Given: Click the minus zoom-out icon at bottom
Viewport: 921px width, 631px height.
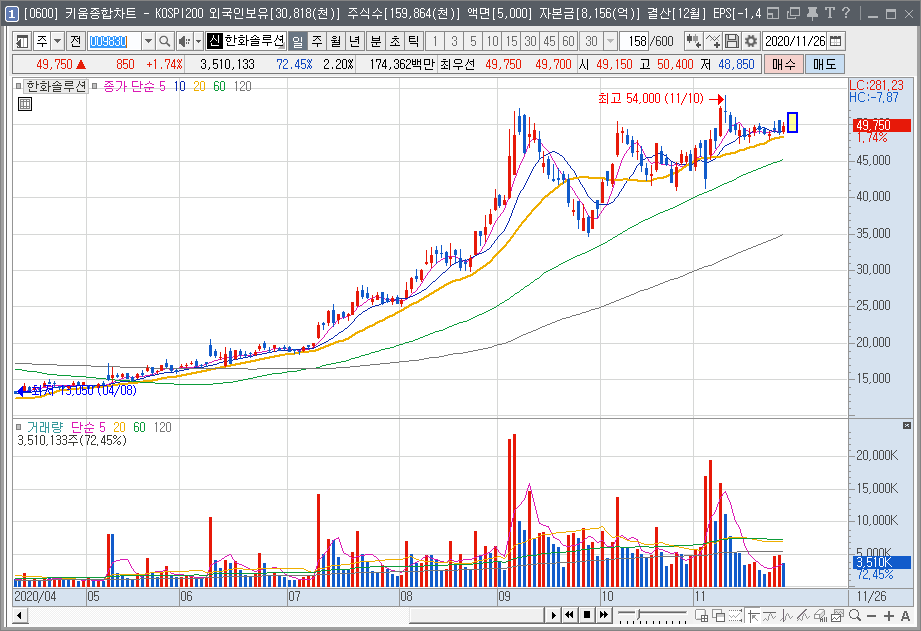Looking at the screenshot, I should coord(872,615).
